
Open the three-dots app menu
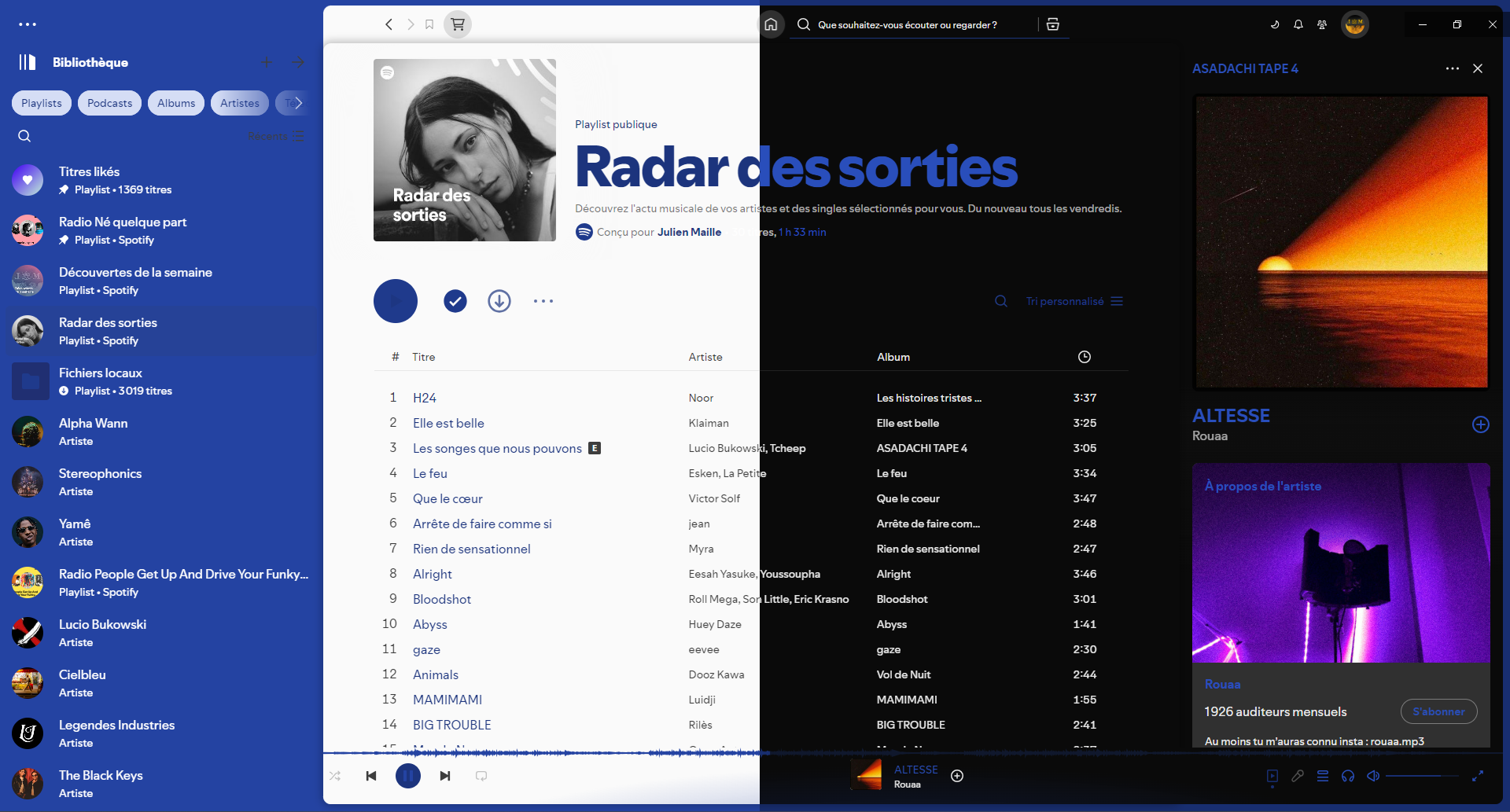(x=28, y=24)
